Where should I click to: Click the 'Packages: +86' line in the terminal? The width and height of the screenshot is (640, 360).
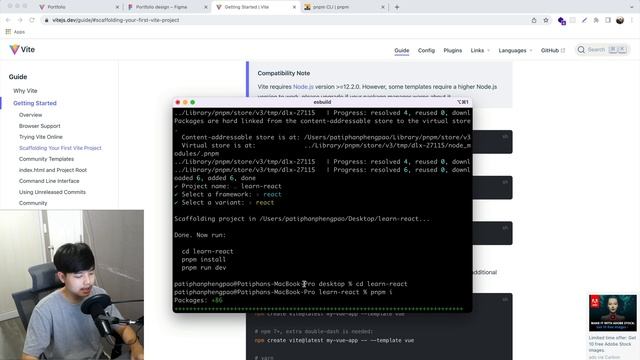click(198, 300)
